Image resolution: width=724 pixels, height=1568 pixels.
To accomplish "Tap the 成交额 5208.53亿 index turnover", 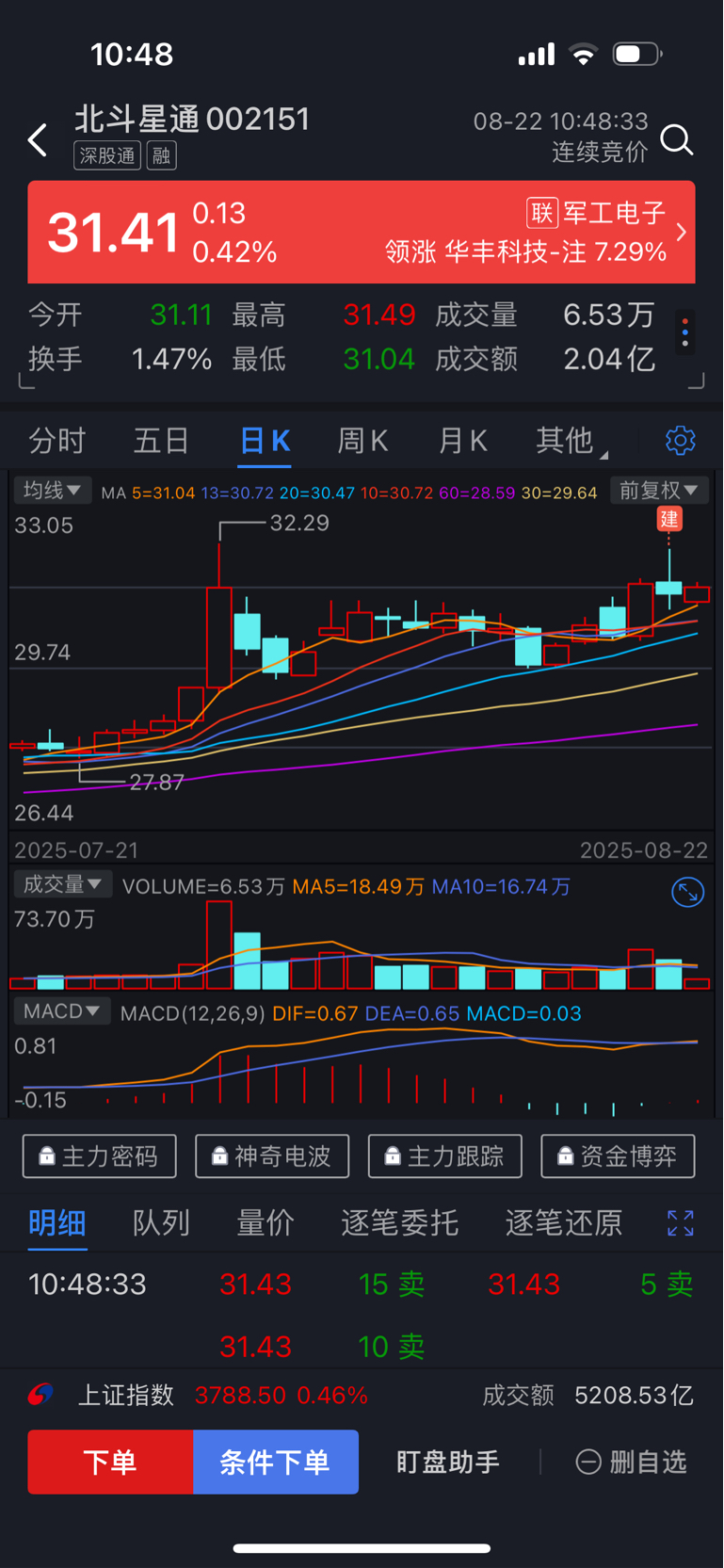I will [588, 1395].
